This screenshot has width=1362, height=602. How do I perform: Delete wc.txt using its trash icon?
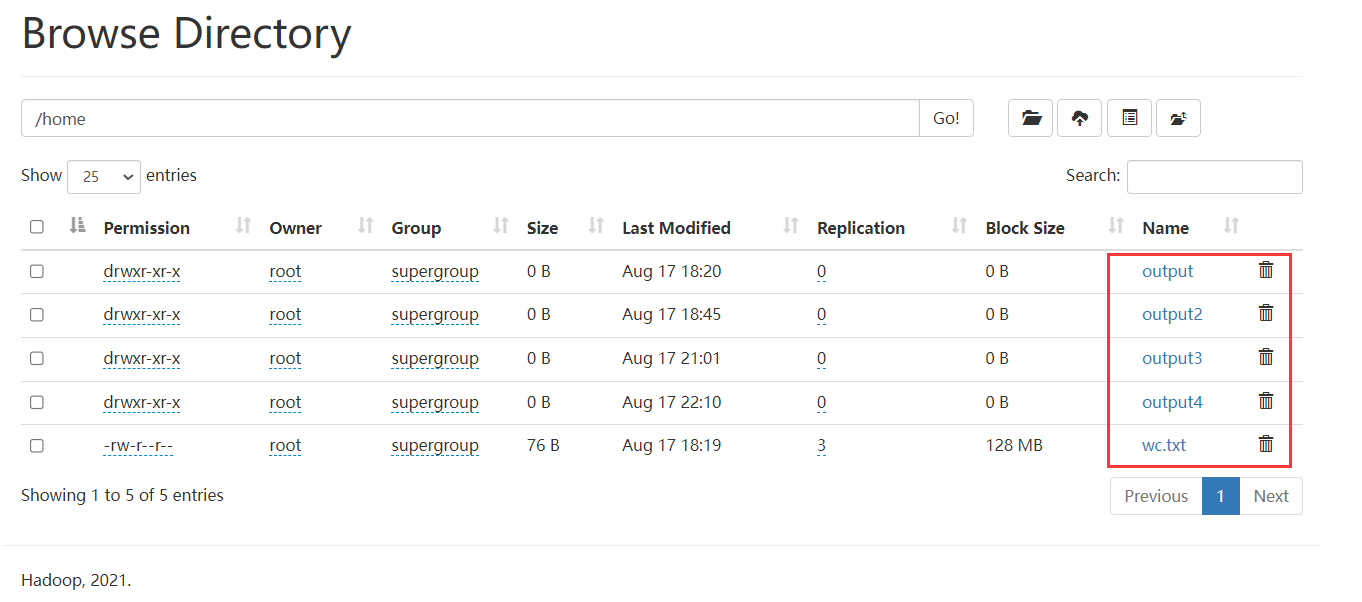pos(1266,444)
